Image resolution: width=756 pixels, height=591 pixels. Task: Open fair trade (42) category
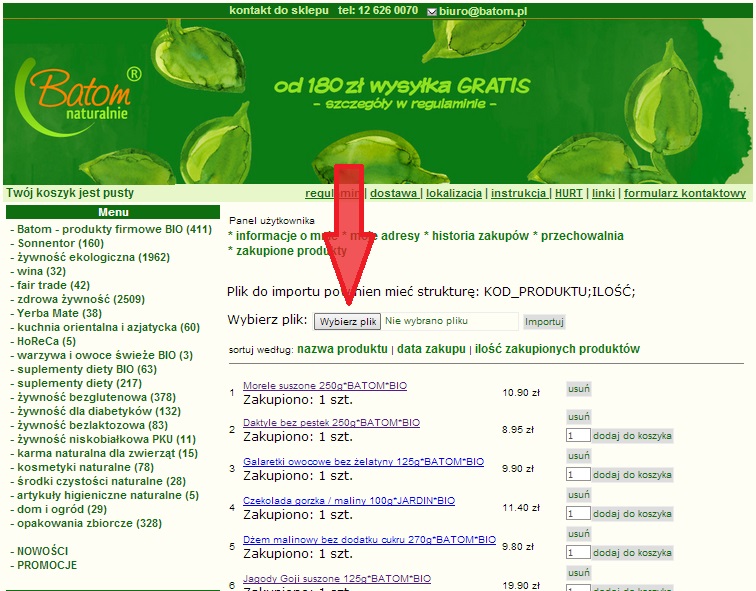coord(54,285)
